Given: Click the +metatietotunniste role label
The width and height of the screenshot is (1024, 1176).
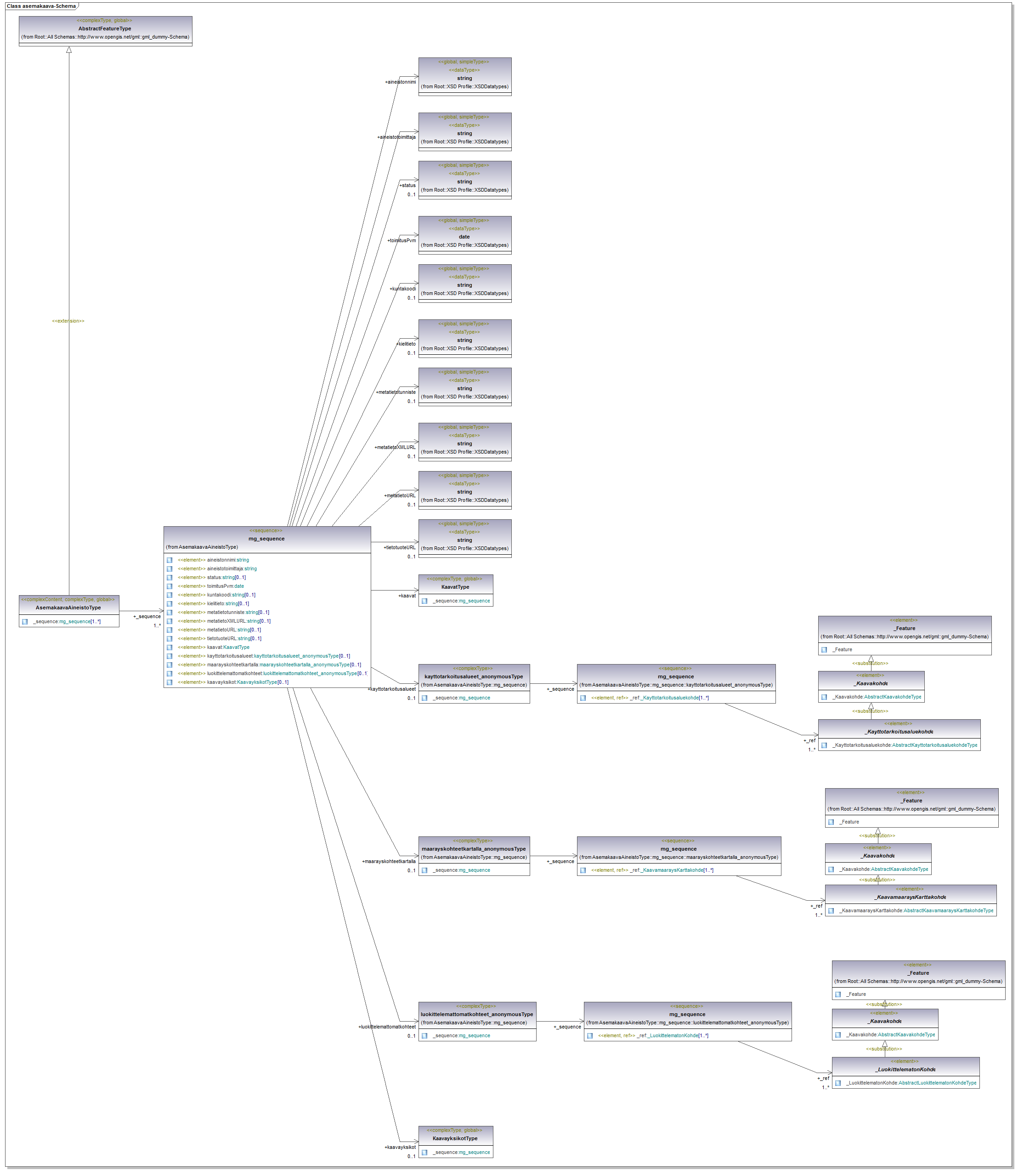Looking at the screenshot, I should point(396,393).
